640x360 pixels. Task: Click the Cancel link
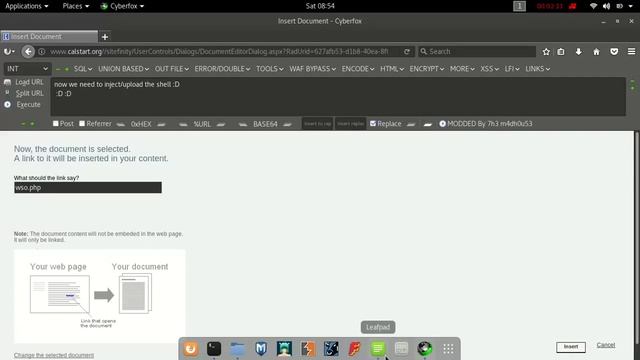(x=606, y=345)
